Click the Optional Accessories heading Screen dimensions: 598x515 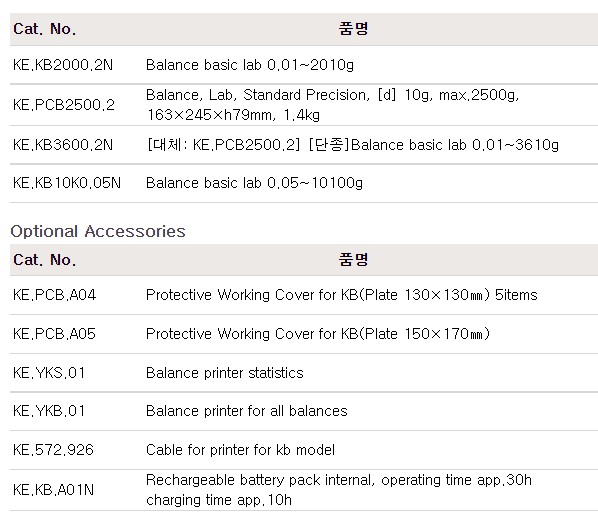[98, 231]
